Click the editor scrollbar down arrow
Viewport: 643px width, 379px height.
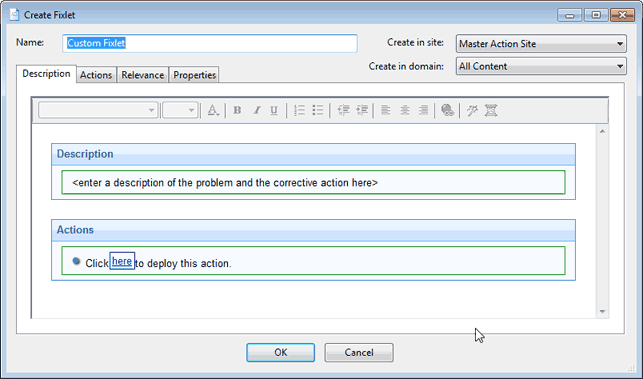click(x=602, y=311)
